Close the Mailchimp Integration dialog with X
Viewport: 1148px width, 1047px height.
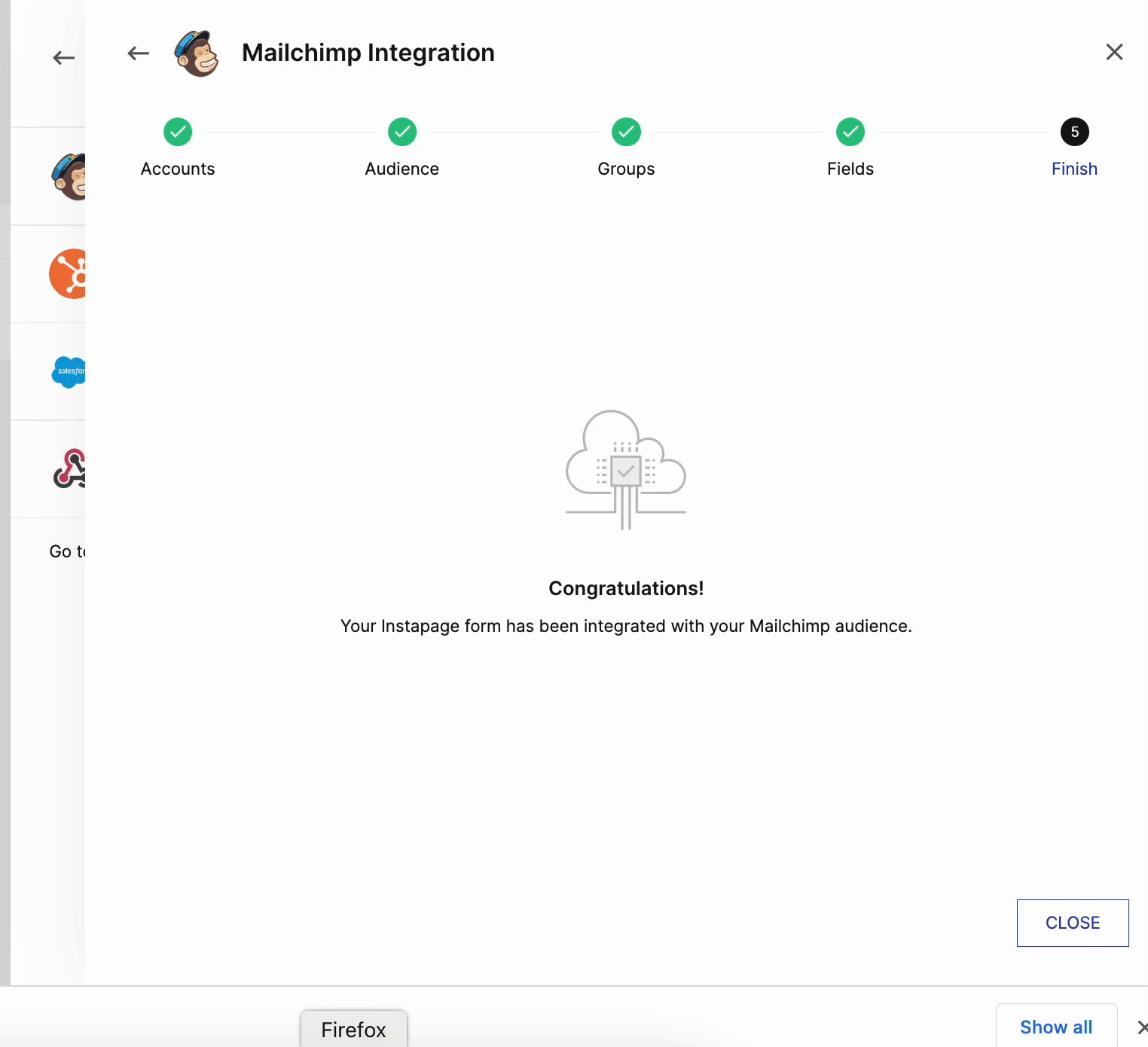[x=1114, y=52]
